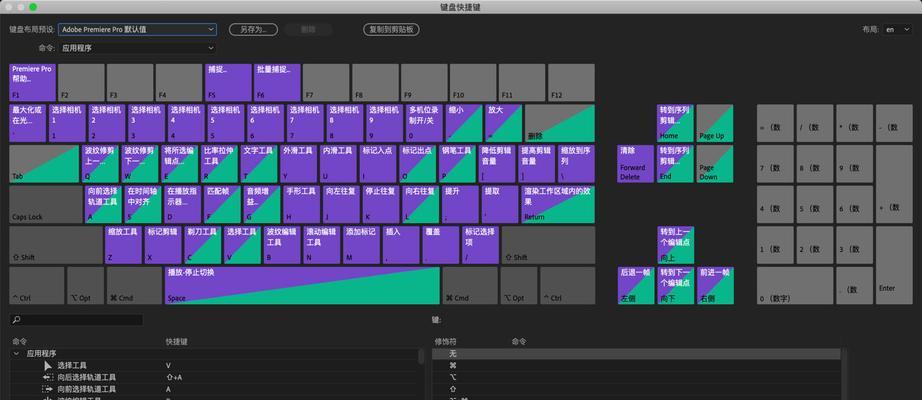The width and height of the screenshot is (922, 400).
Task: Select the H key labeled 手形工具
Action: point(301,205)
